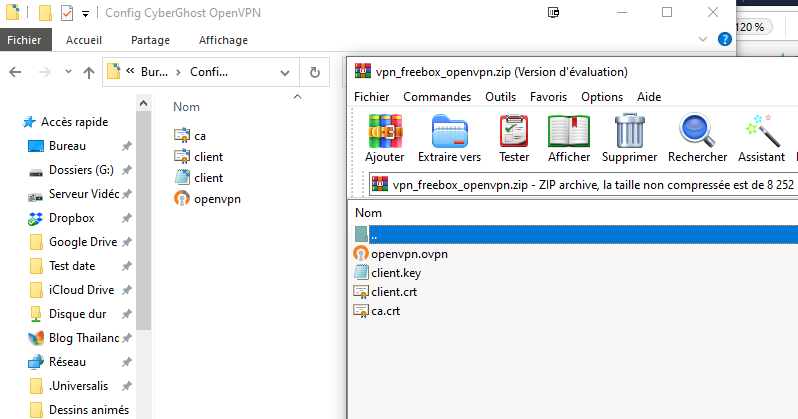Click the navigation pane vertical scrollbar thumb
The image size is (798, 419).
144,220
